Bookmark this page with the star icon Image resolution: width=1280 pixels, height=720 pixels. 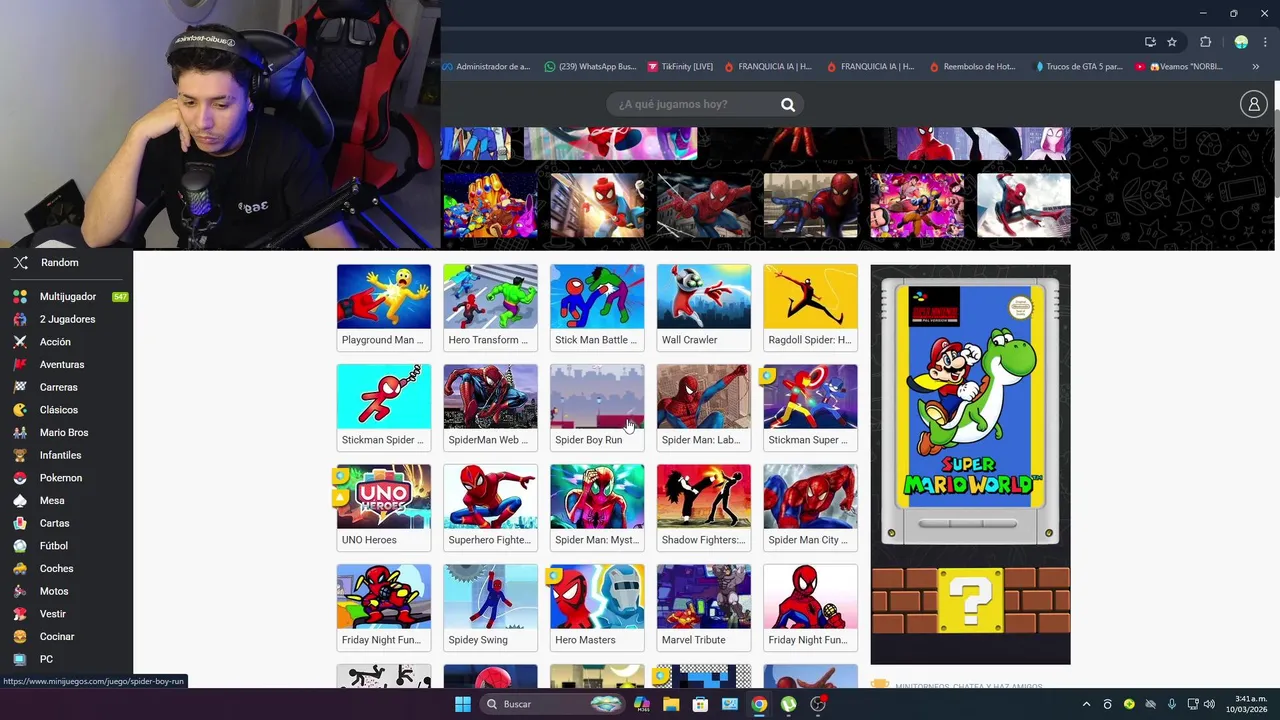click(1172, 42)
